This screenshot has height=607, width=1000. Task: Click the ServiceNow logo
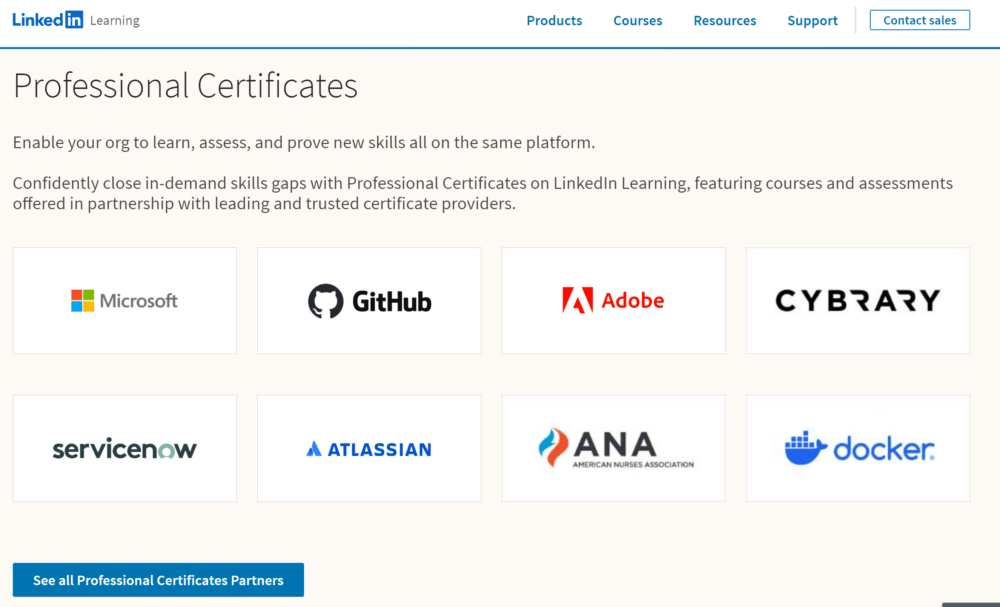click(x=124, y=449)
